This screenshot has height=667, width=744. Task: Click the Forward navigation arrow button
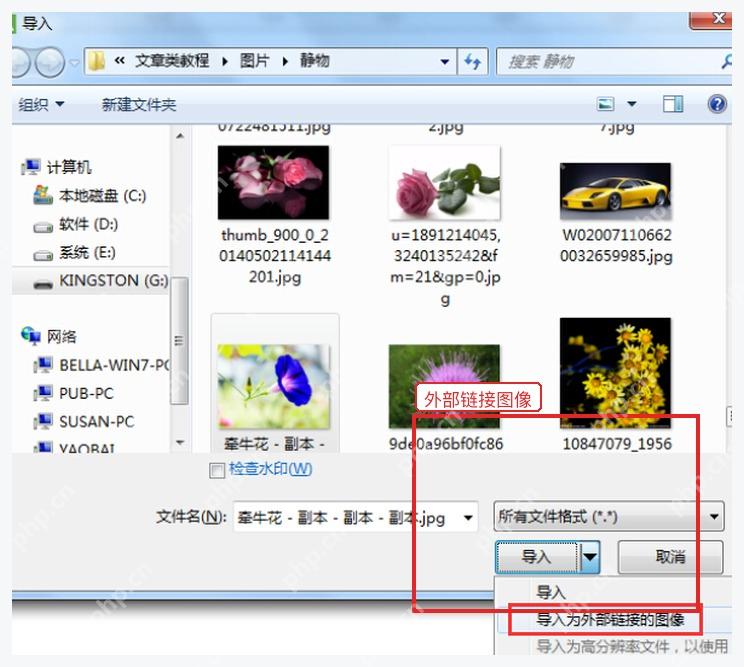pyautogui.click(x=50, y=62)
